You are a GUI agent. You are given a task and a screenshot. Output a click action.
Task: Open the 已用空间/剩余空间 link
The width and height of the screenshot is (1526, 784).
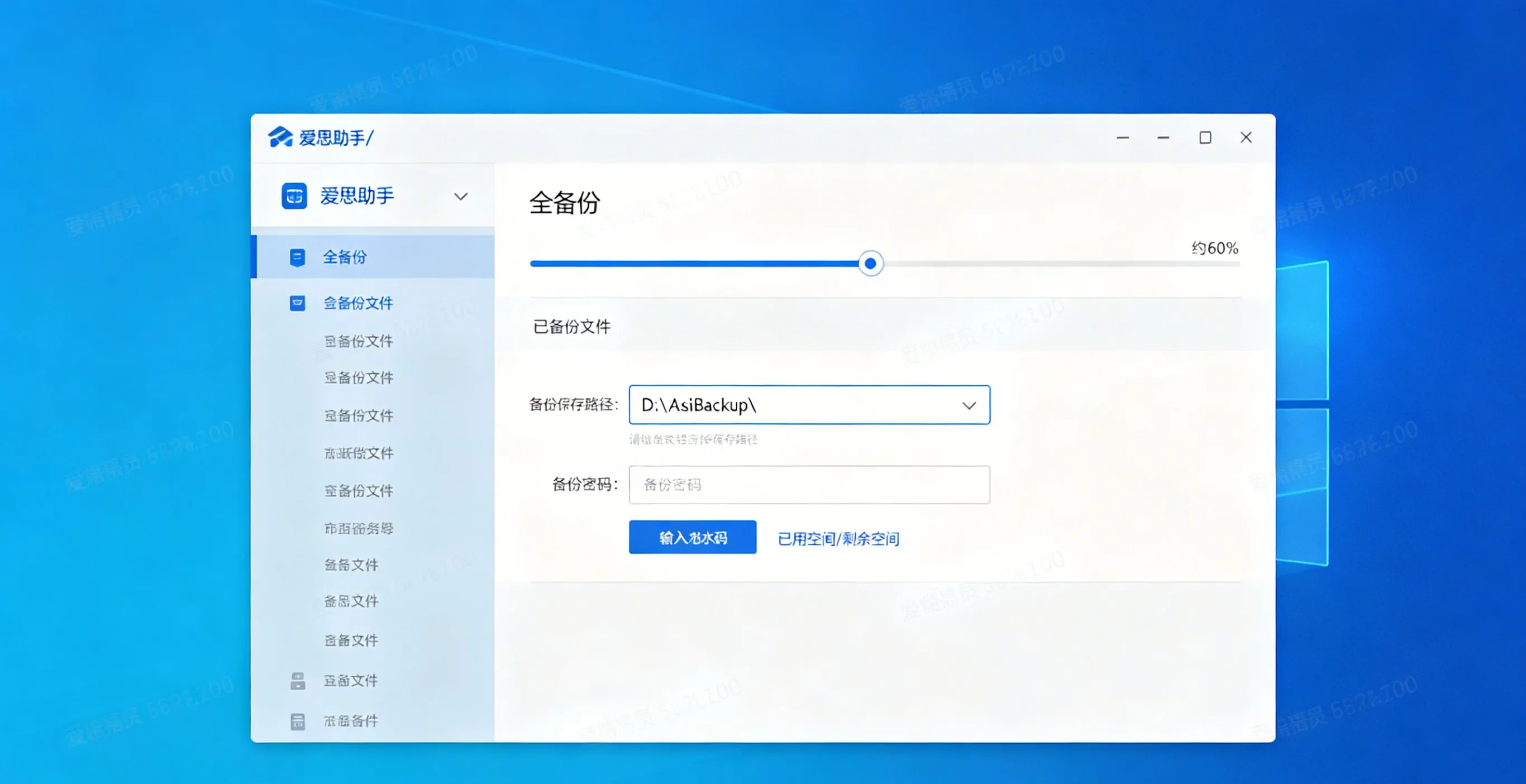838,539
